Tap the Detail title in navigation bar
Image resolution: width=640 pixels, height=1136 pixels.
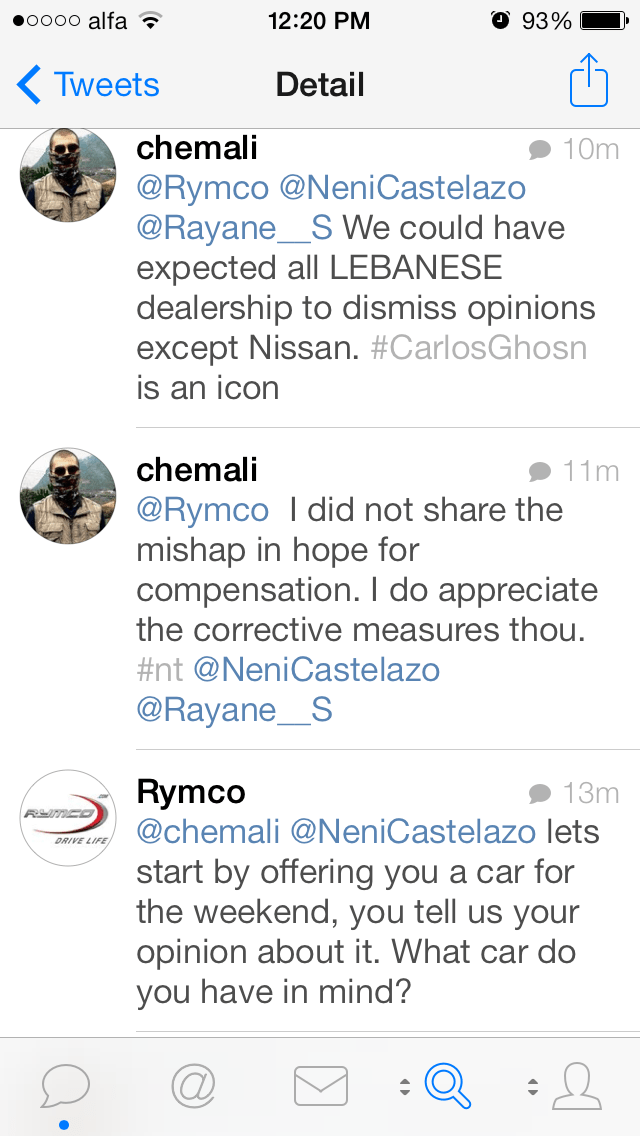point(320,84)
